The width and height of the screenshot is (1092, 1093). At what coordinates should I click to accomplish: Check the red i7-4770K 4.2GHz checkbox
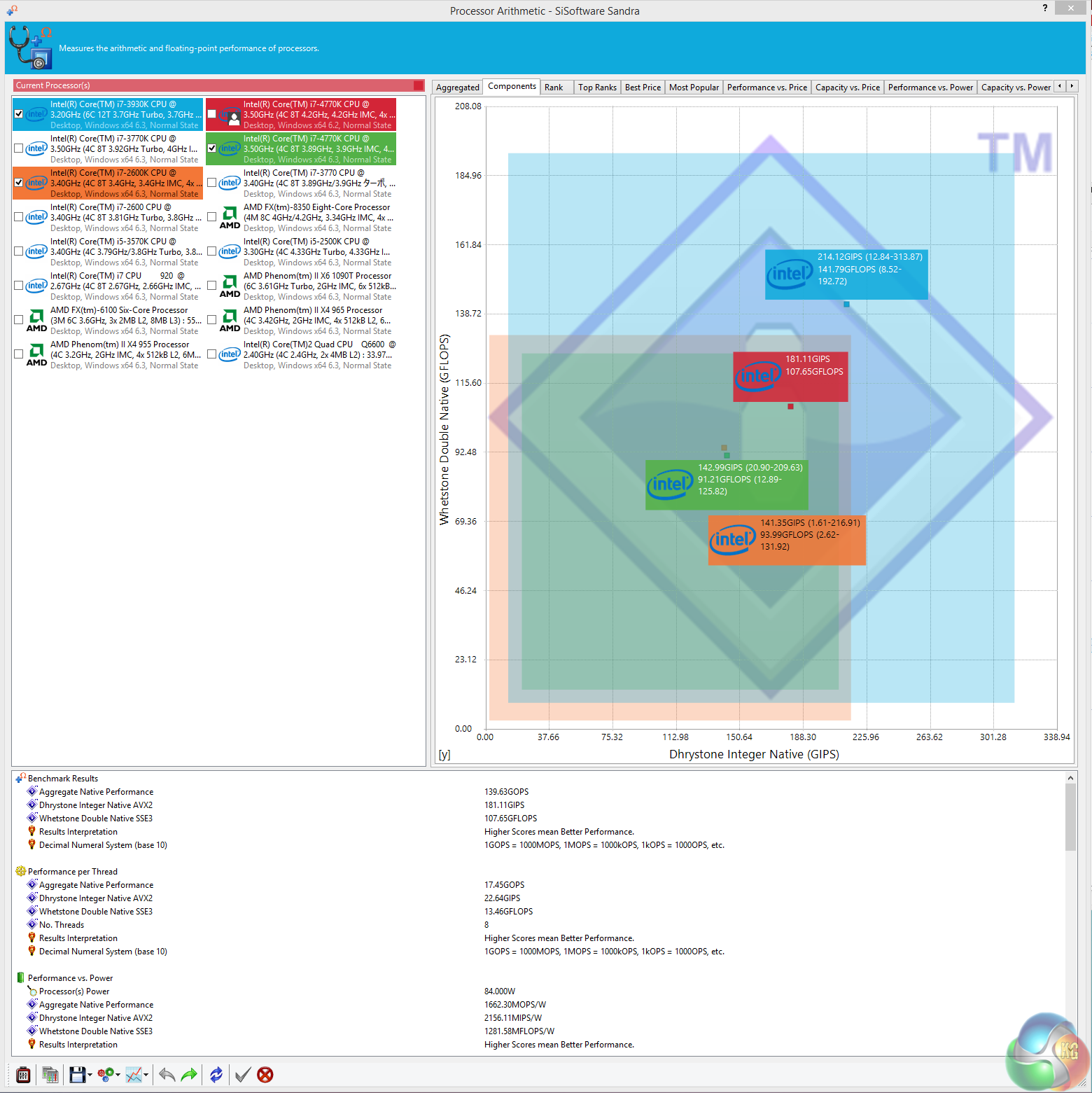coord(212,114)
